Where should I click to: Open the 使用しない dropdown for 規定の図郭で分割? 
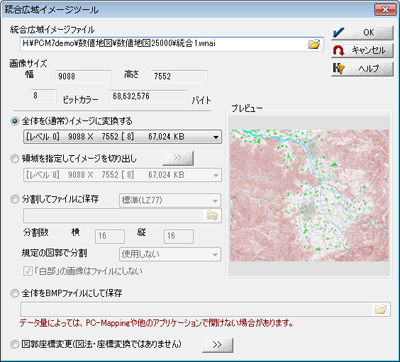170,255
